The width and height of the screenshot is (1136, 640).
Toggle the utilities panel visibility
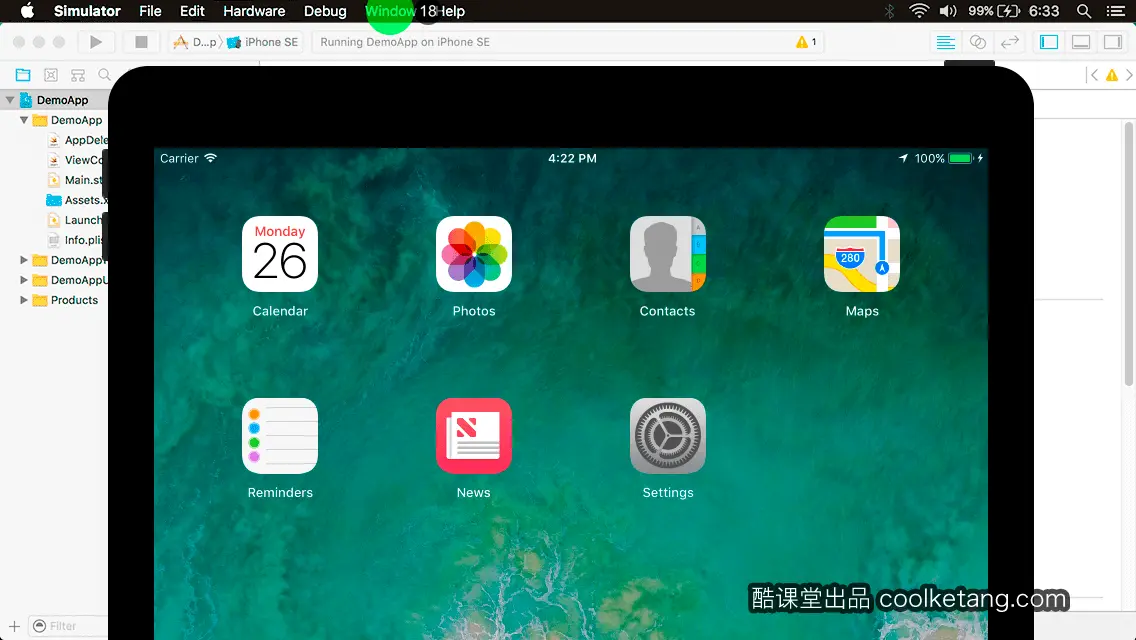click(x=1113, y=42)
